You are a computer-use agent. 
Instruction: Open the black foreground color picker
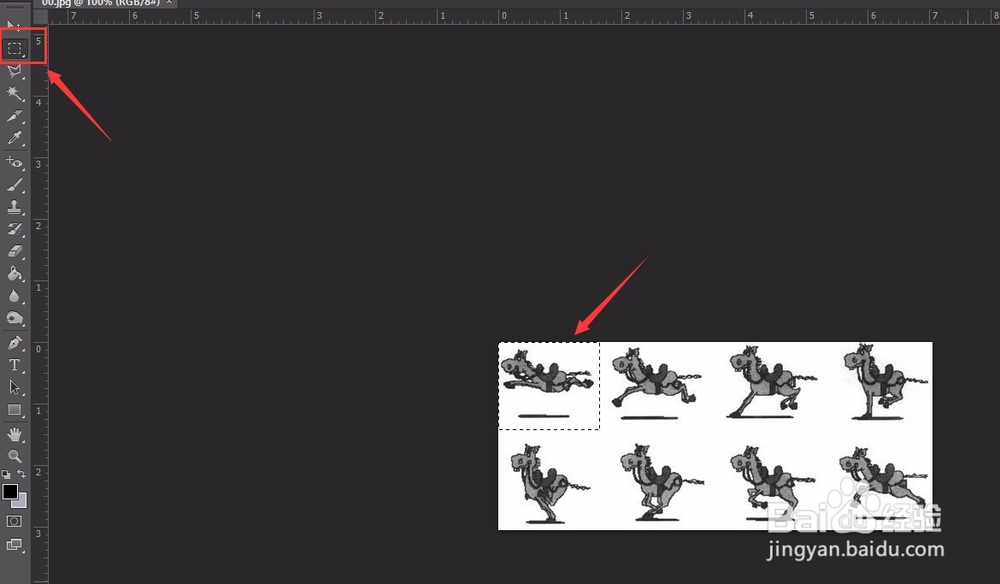9,491
